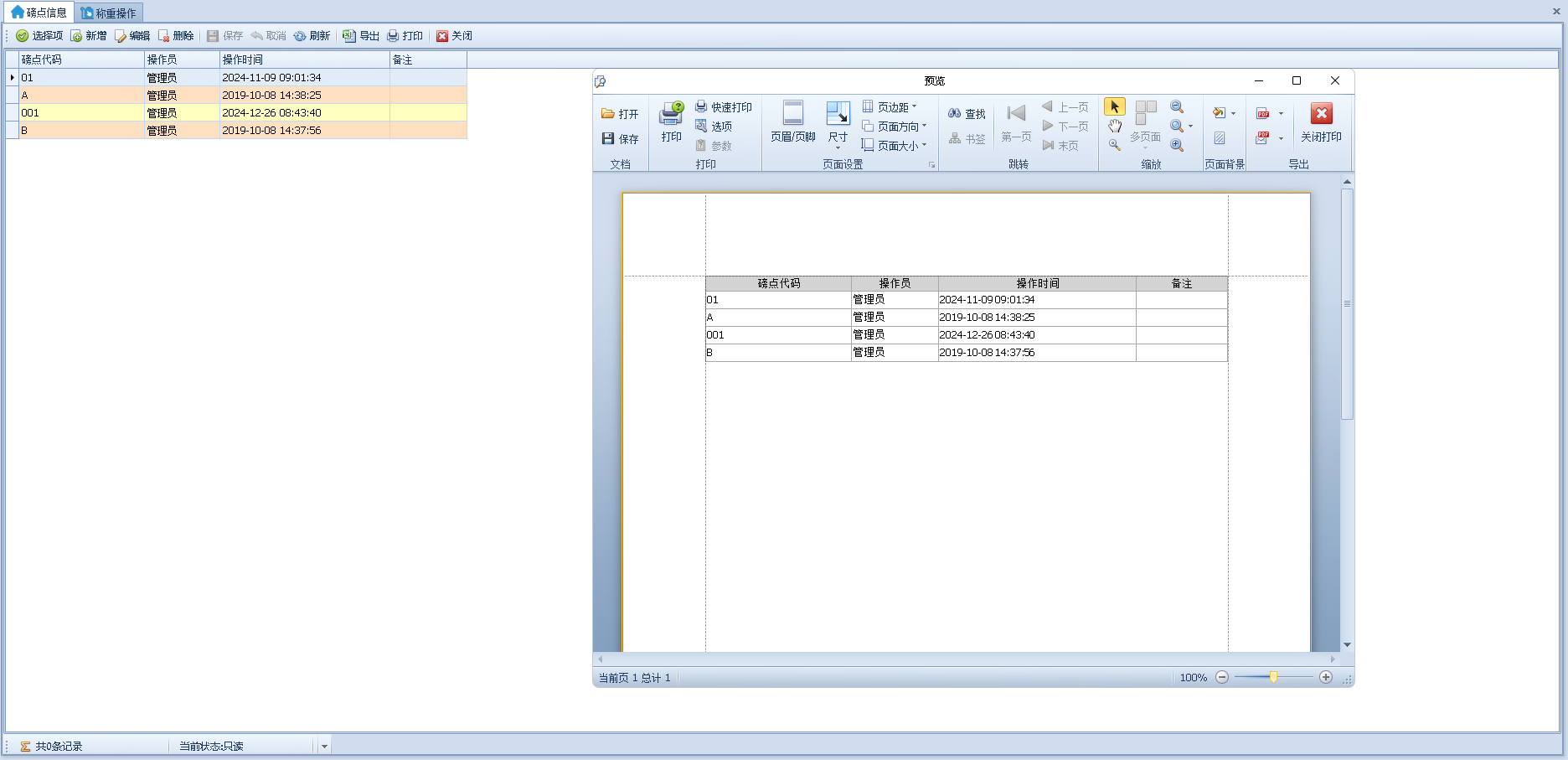Open the 页面设置 dialog launcher
This screenshot has width=1568, height=760.
coord(931,165)
